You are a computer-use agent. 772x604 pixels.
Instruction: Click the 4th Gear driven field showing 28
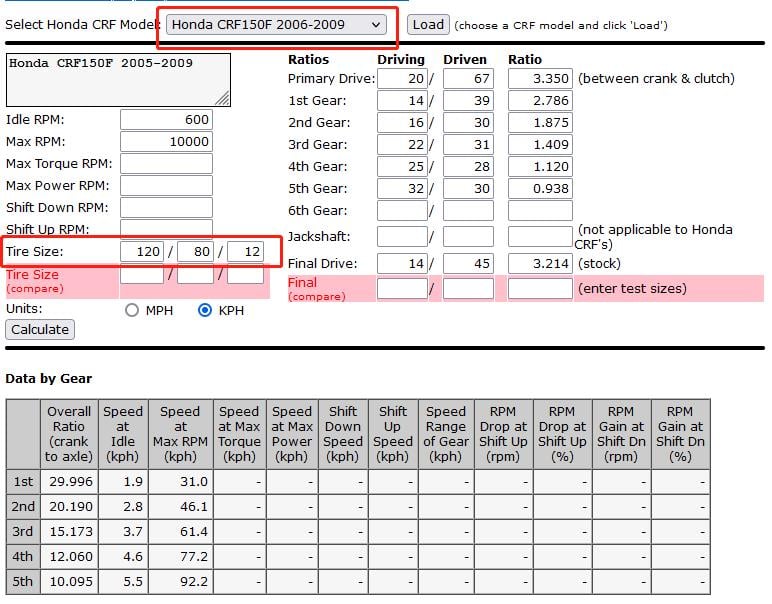(468, 166)
